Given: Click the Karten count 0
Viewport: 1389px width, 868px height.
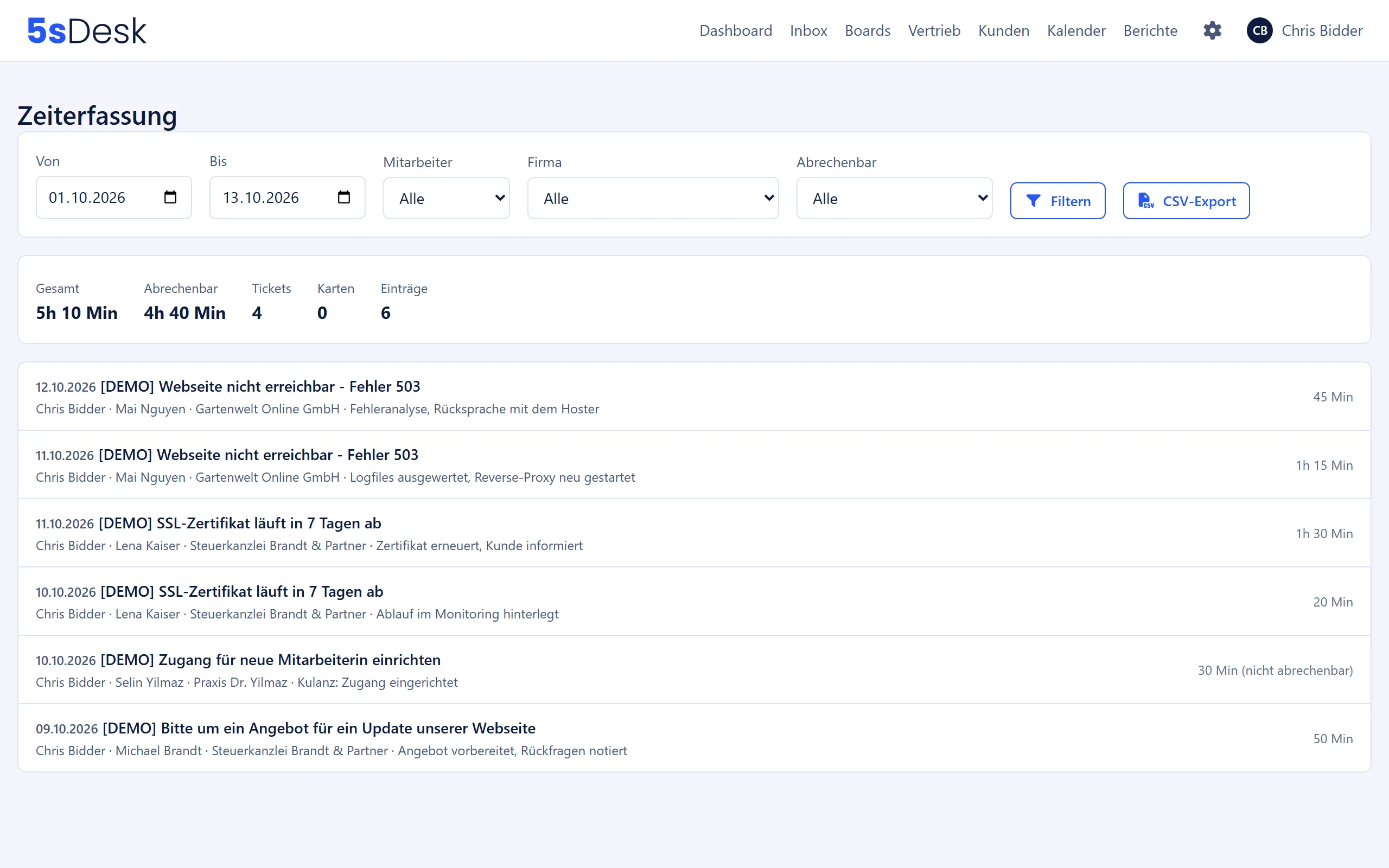Looking at the screenshot, I should [322, 313].
